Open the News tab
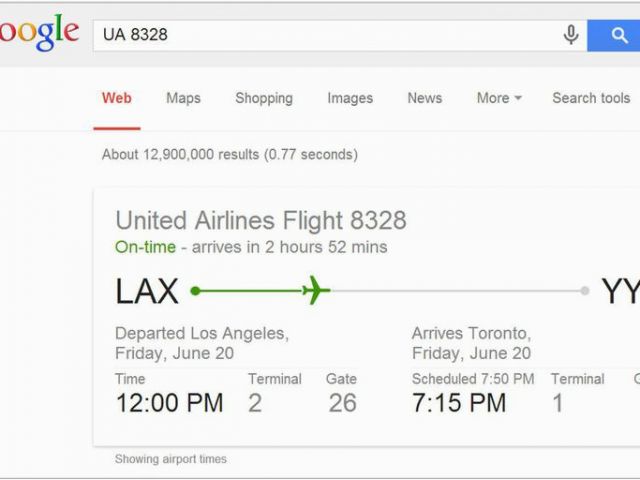Viewport: 640px width, 480px height. pyautogui.click(x=424, y=98)
